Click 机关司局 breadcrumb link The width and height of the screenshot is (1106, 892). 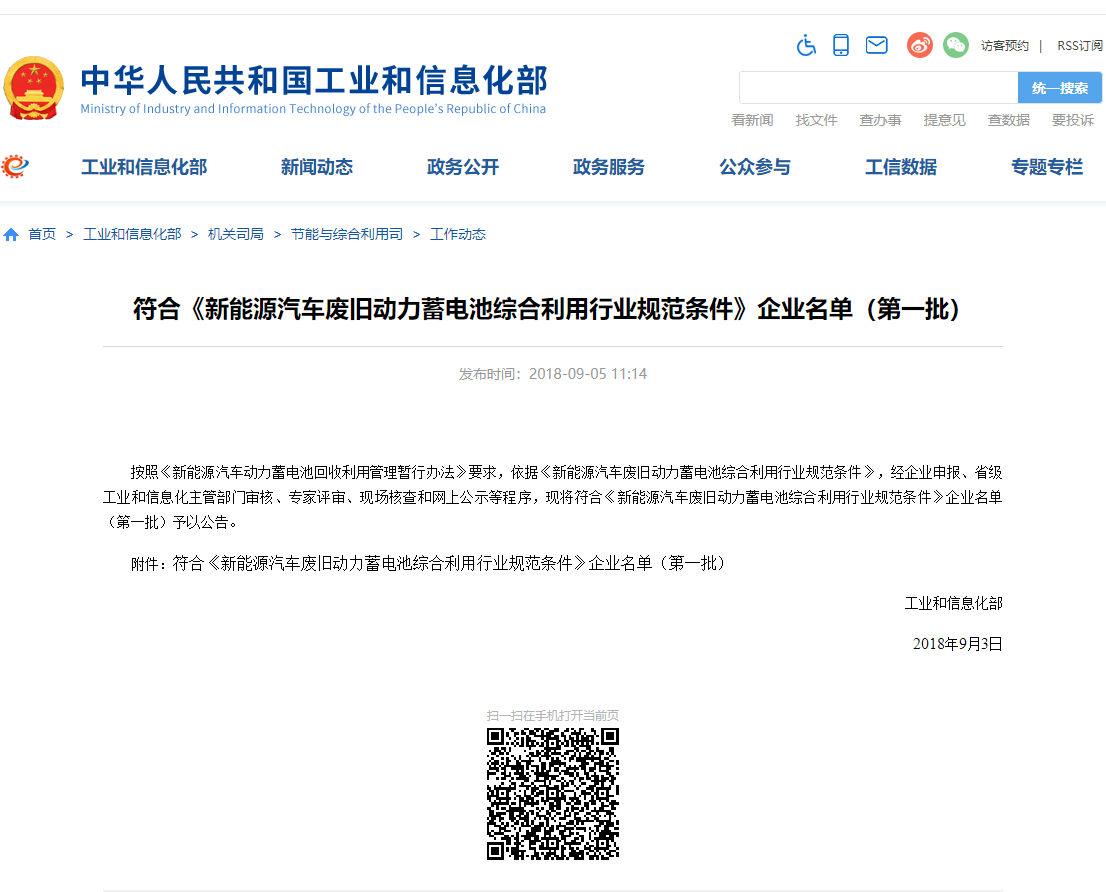(x=236, y=234)
